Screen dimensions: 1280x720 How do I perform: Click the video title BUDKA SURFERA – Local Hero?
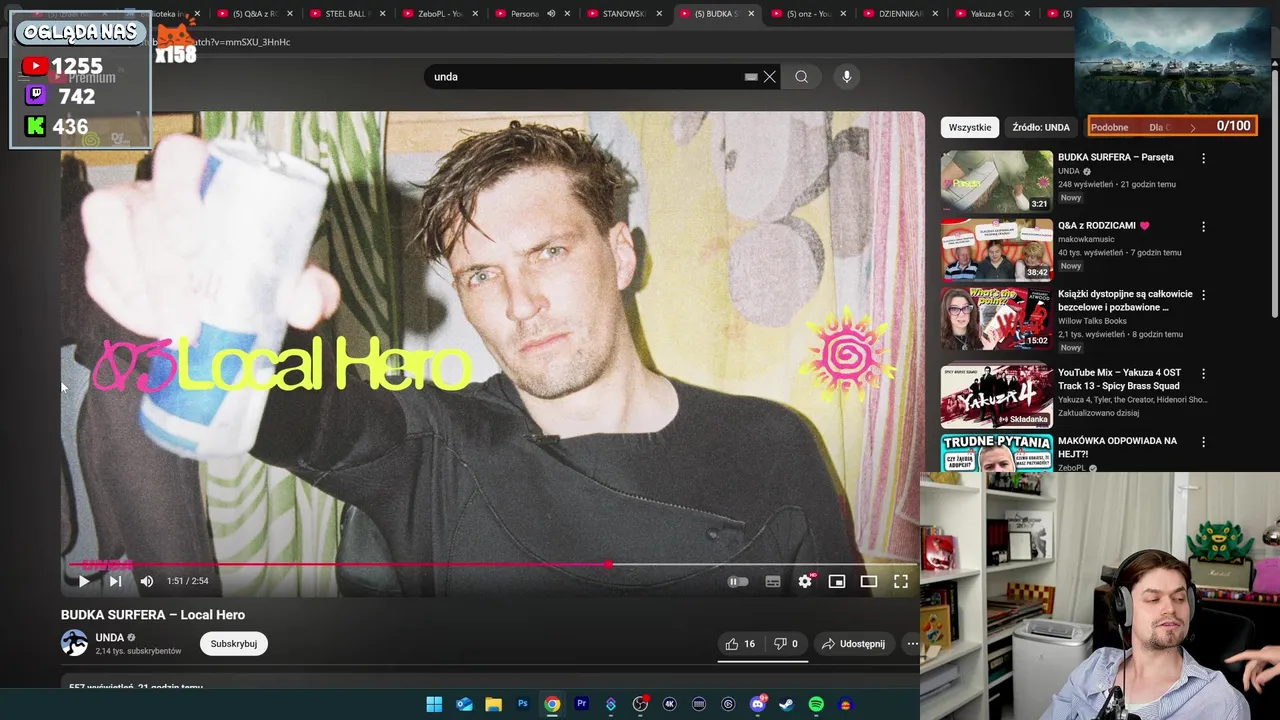pos(153,615)
